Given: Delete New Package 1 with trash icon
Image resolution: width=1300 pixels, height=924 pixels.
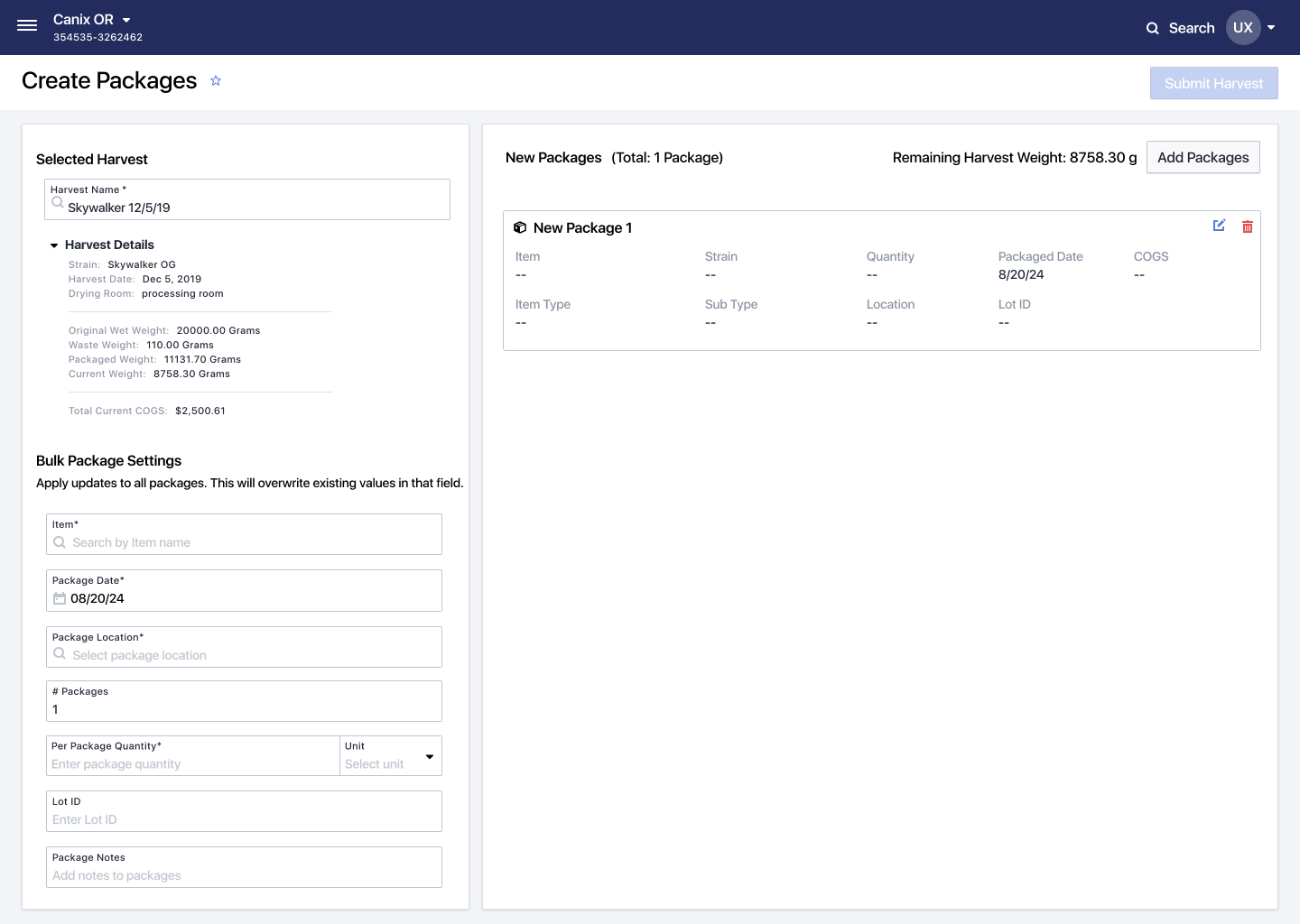Looking at the screenshot, I should (1248, 226).
